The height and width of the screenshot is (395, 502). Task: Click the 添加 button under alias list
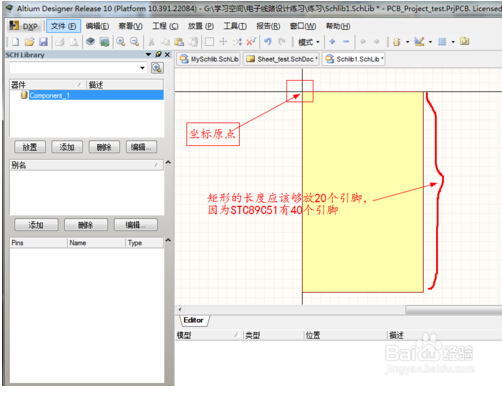point(36,225)
